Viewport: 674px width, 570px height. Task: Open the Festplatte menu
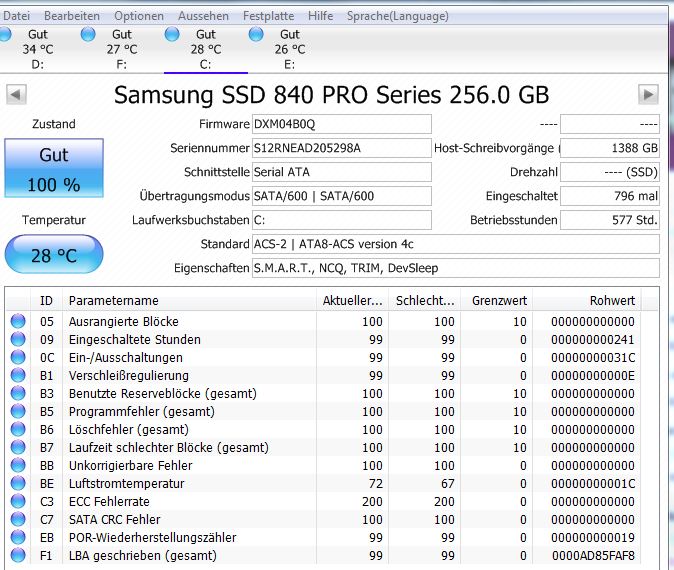pos(268,16)
